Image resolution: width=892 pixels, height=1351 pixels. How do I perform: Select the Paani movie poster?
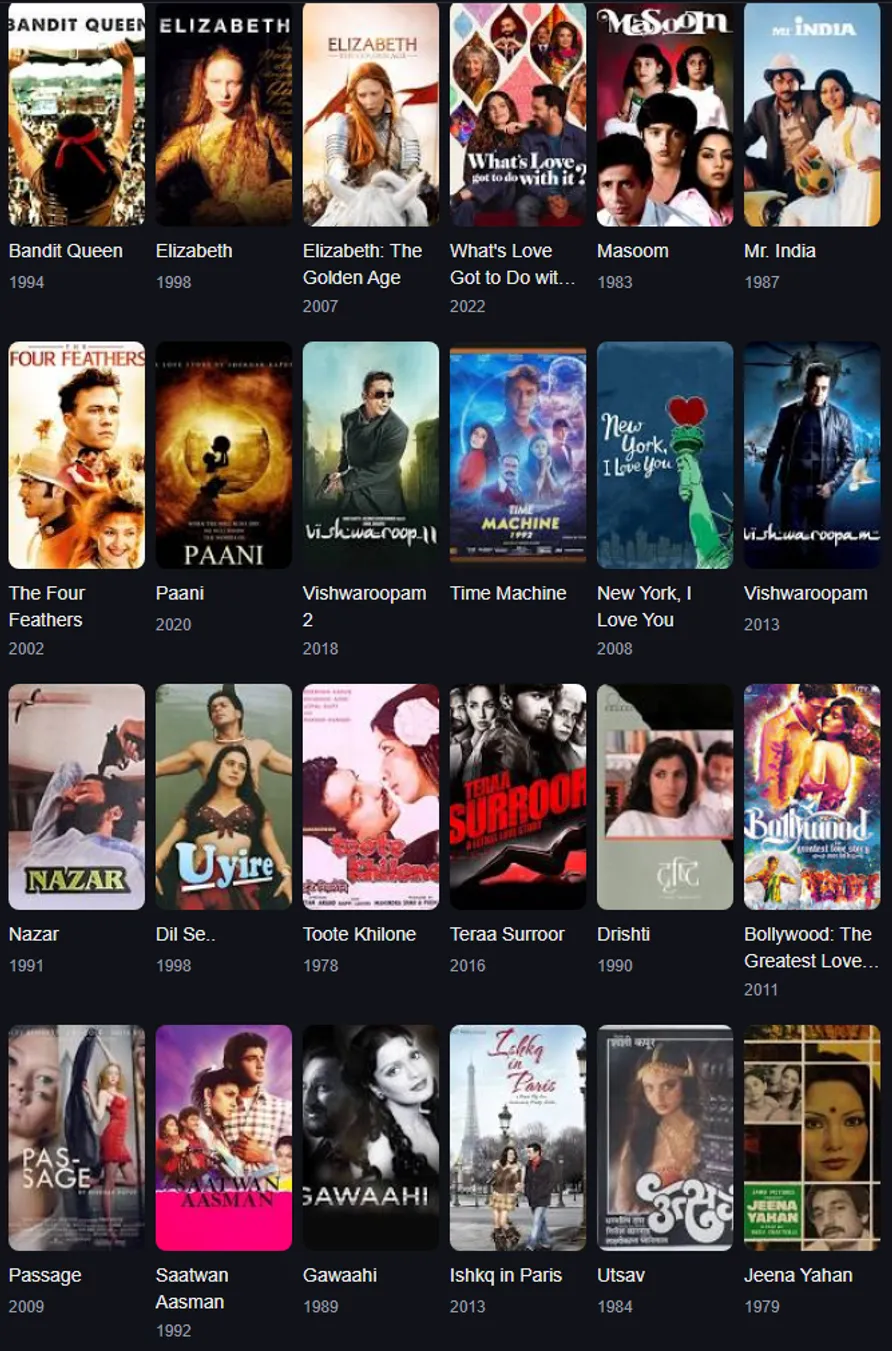224,455
